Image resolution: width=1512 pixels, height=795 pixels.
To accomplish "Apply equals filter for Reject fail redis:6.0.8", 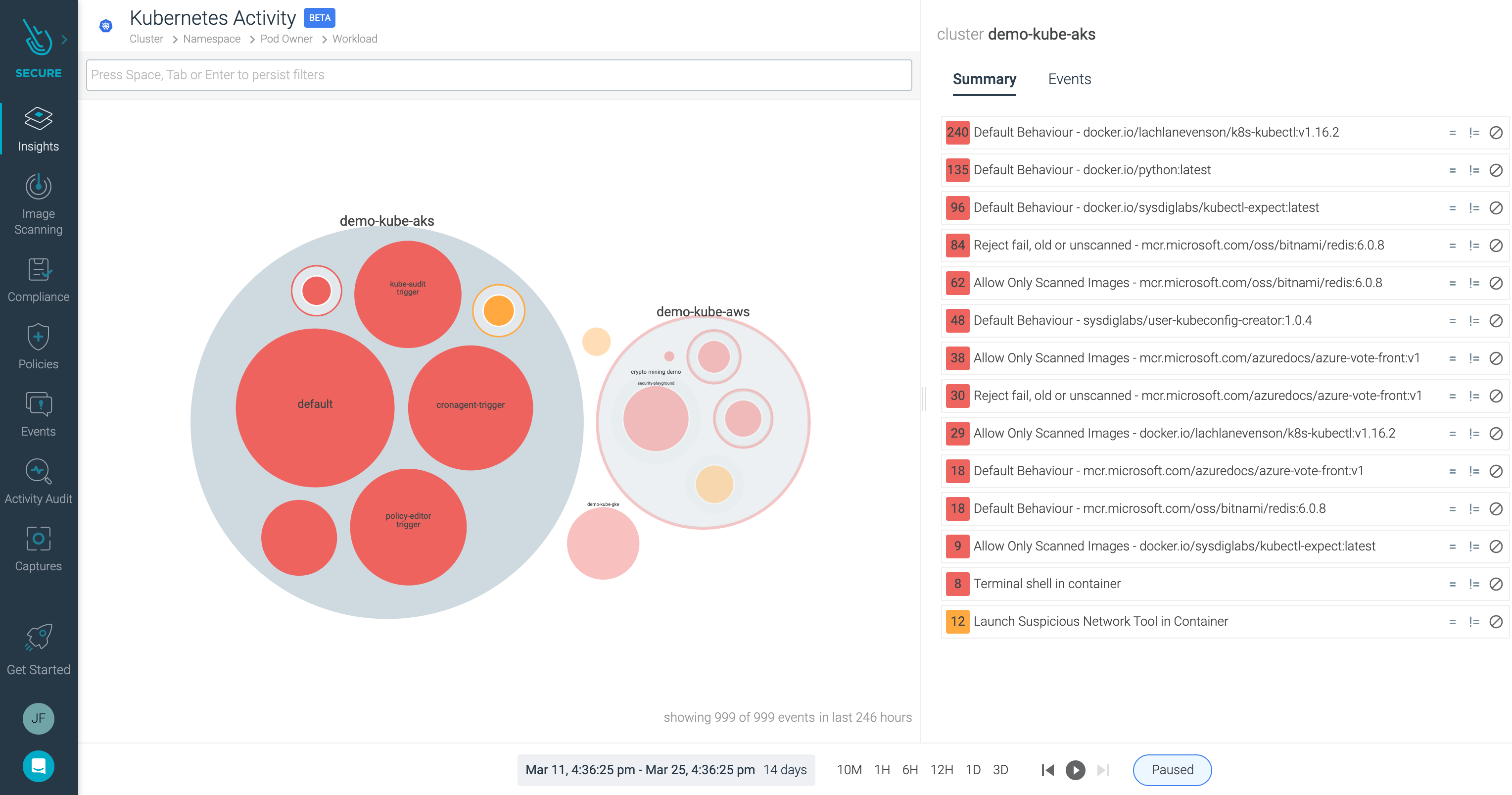I will [1452, 246].
